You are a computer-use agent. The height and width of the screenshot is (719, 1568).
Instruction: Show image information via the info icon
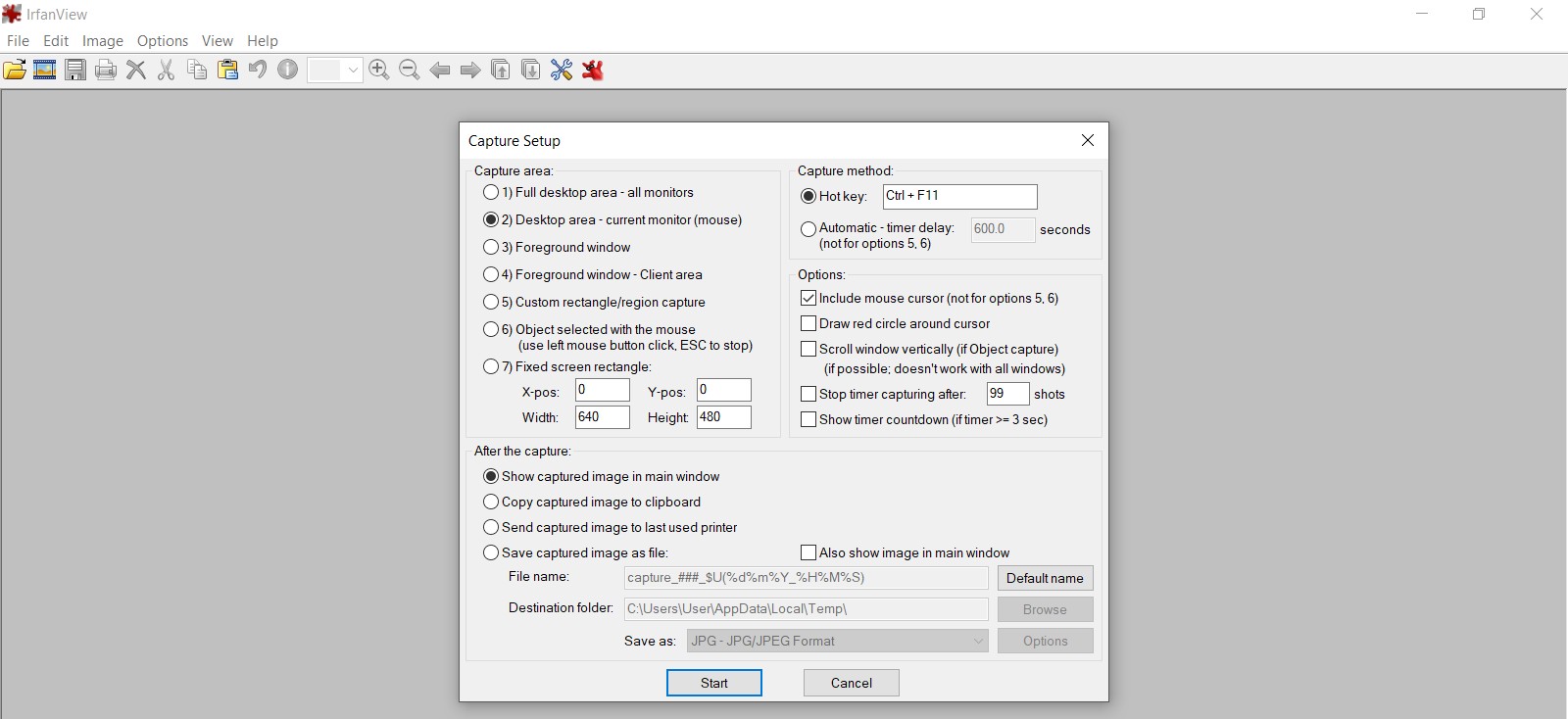(x=288, y=70)
